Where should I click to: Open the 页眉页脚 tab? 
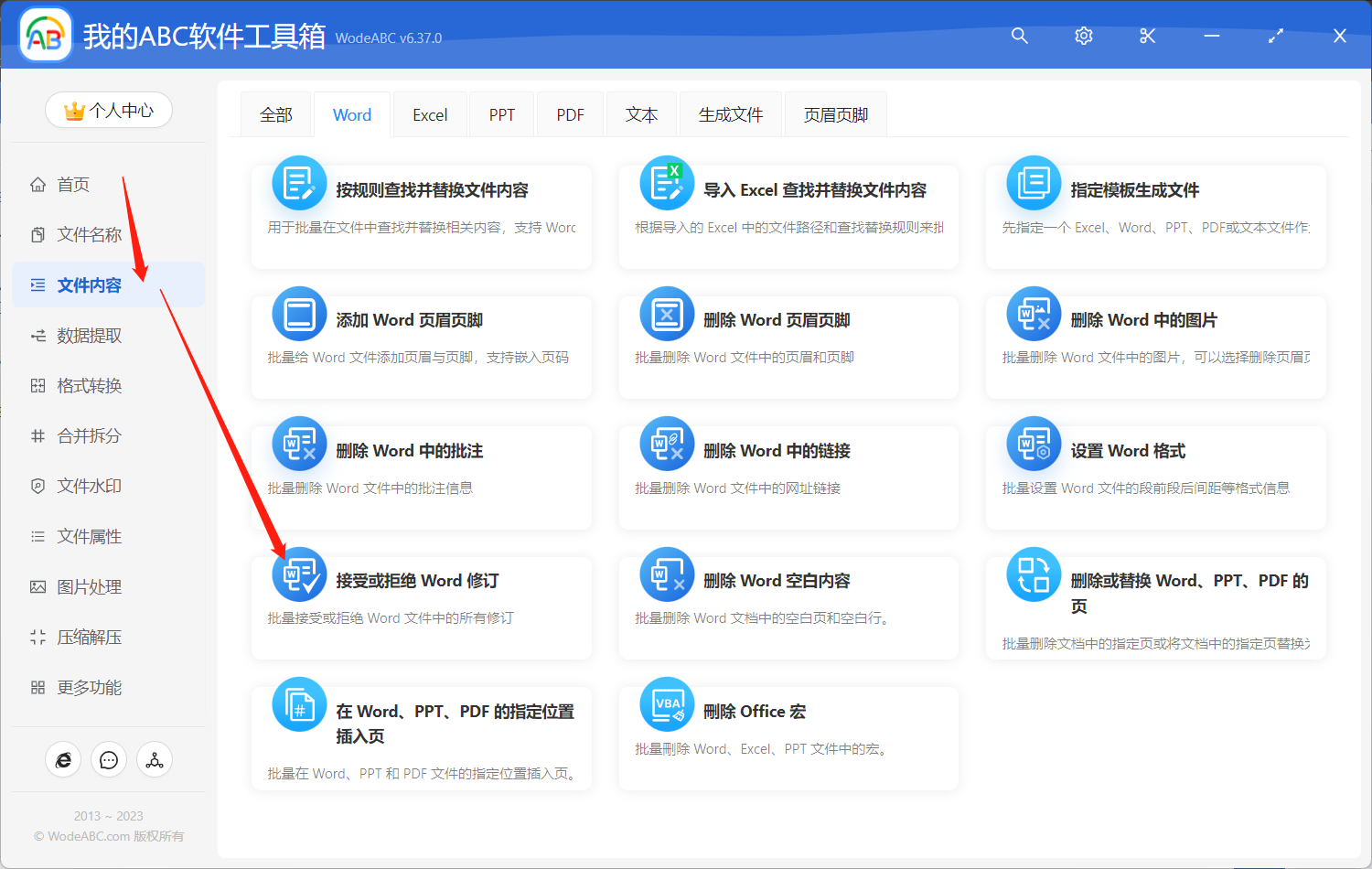(834, 113)
